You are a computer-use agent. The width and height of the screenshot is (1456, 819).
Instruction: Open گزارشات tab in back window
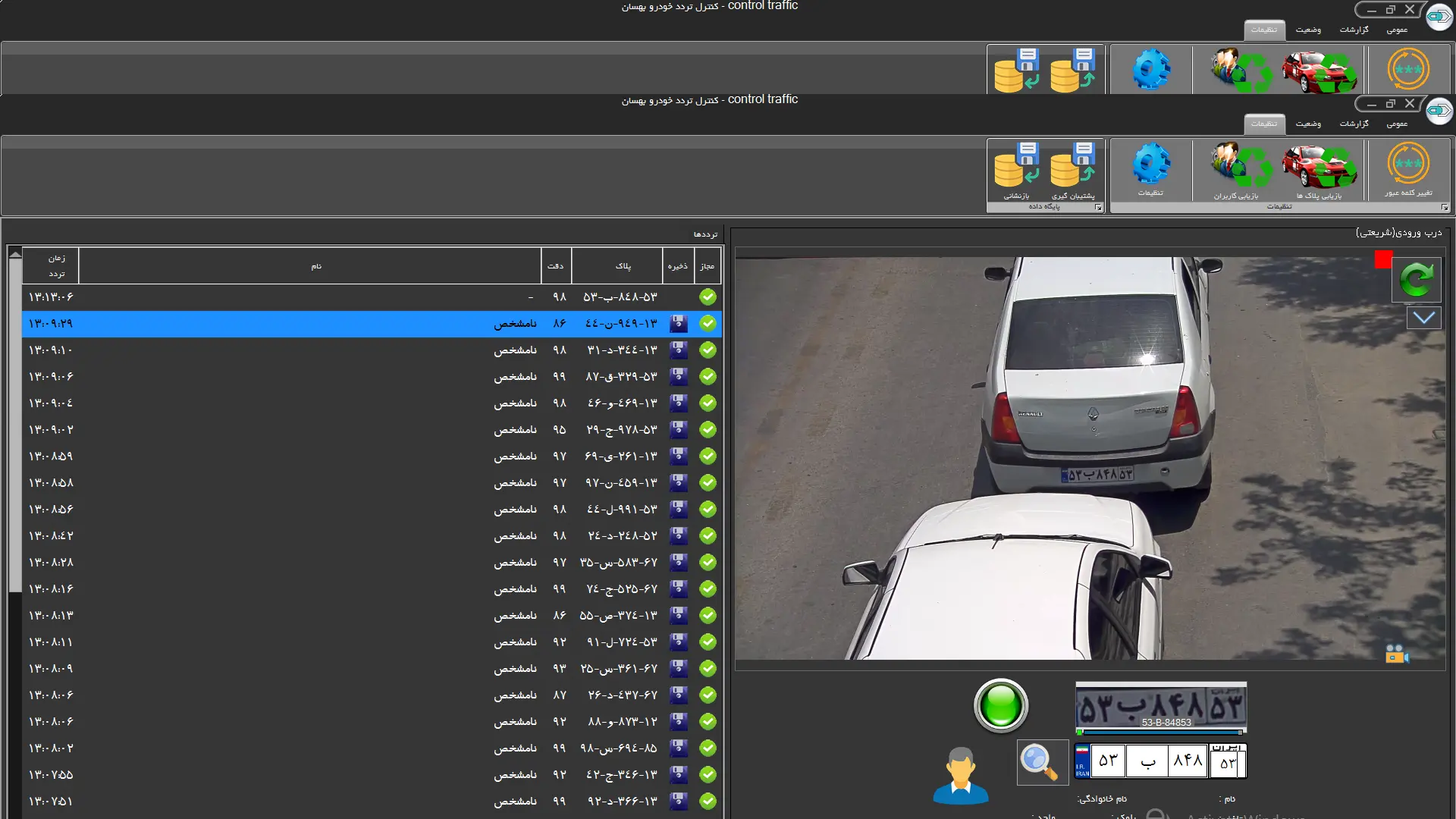pyautogui.click(x=1354, y=30)
